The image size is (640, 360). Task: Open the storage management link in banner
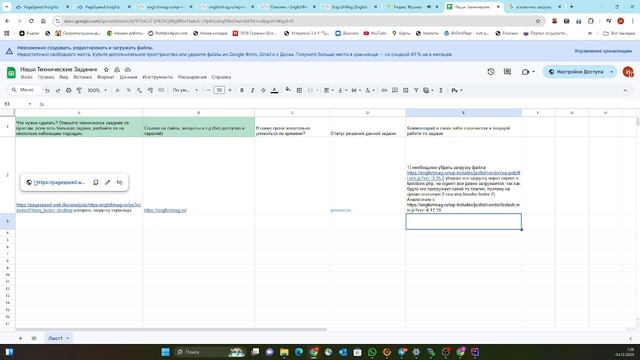603,51
